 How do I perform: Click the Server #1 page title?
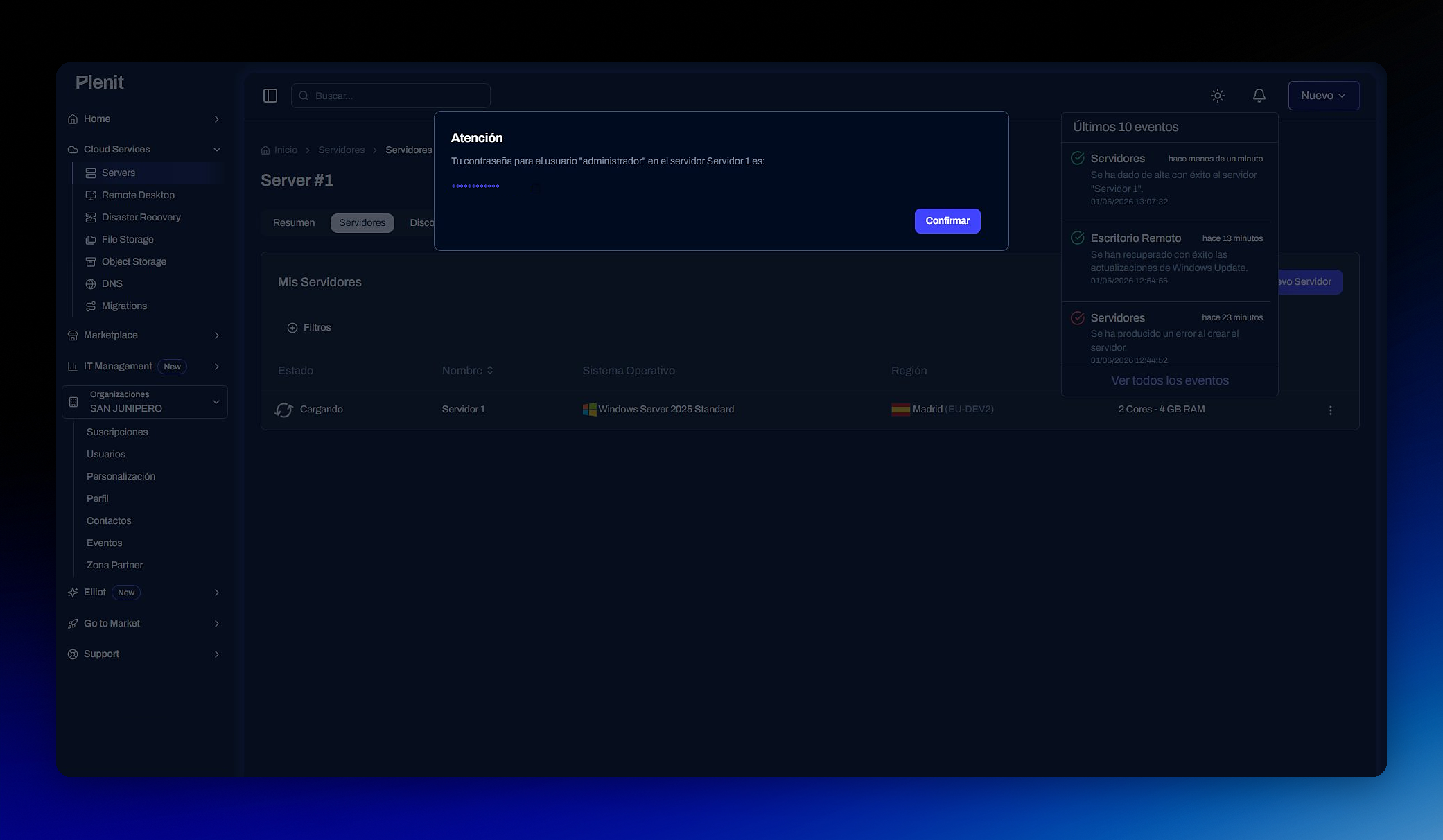[297, 180]
